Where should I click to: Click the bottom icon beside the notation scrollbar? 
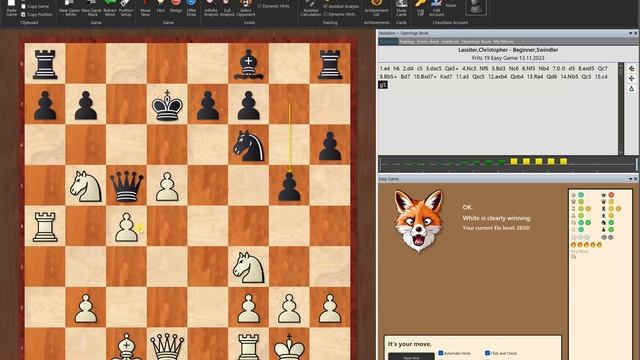pyautogui.click(x=632, y=89)
